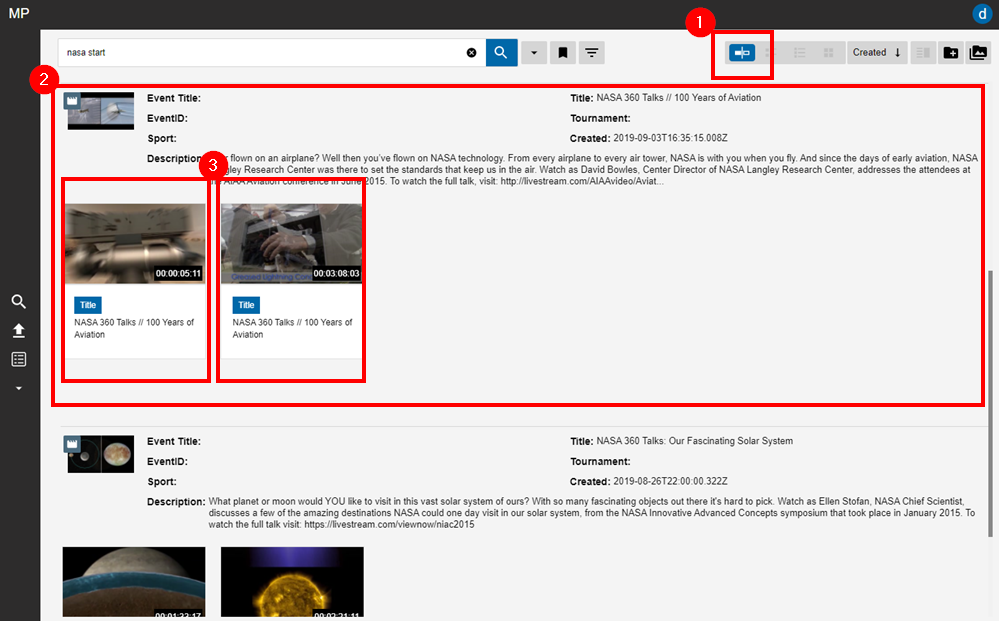
Task: Click the MP logo in header
Action: 19,13
